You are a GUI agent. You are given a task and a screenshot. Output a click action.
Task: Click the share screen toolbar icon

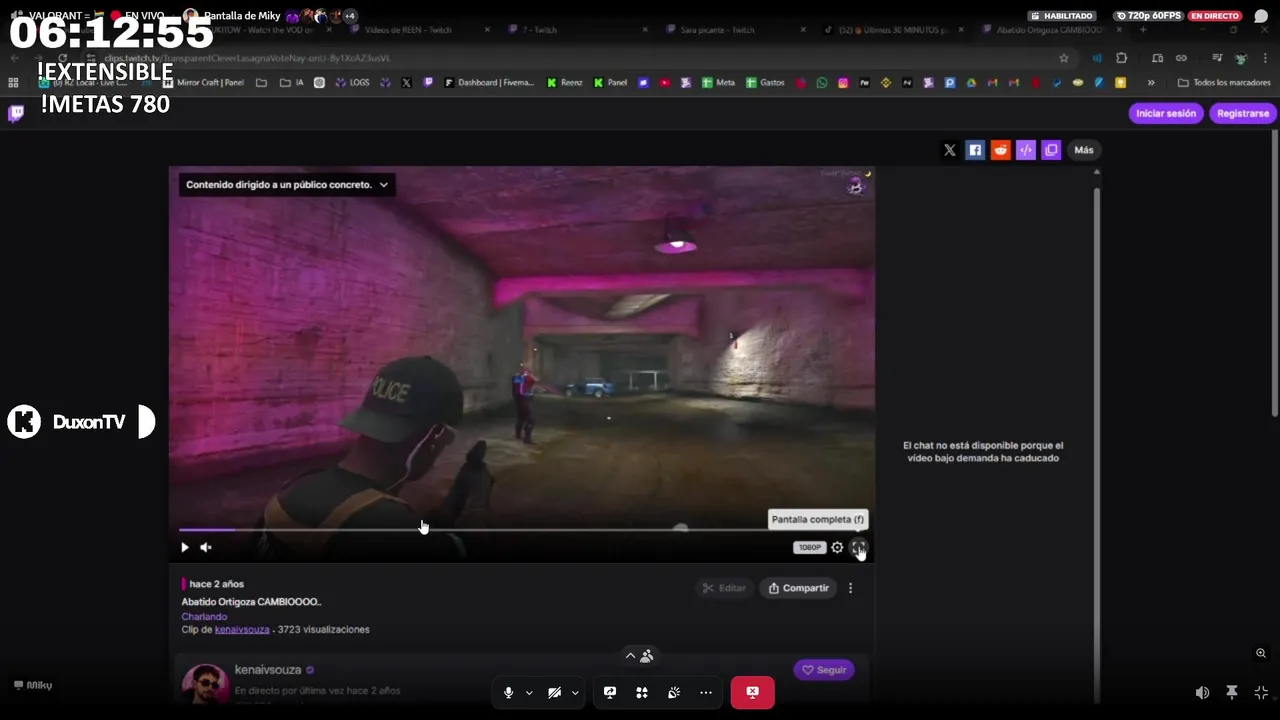(x=610, y=692)
